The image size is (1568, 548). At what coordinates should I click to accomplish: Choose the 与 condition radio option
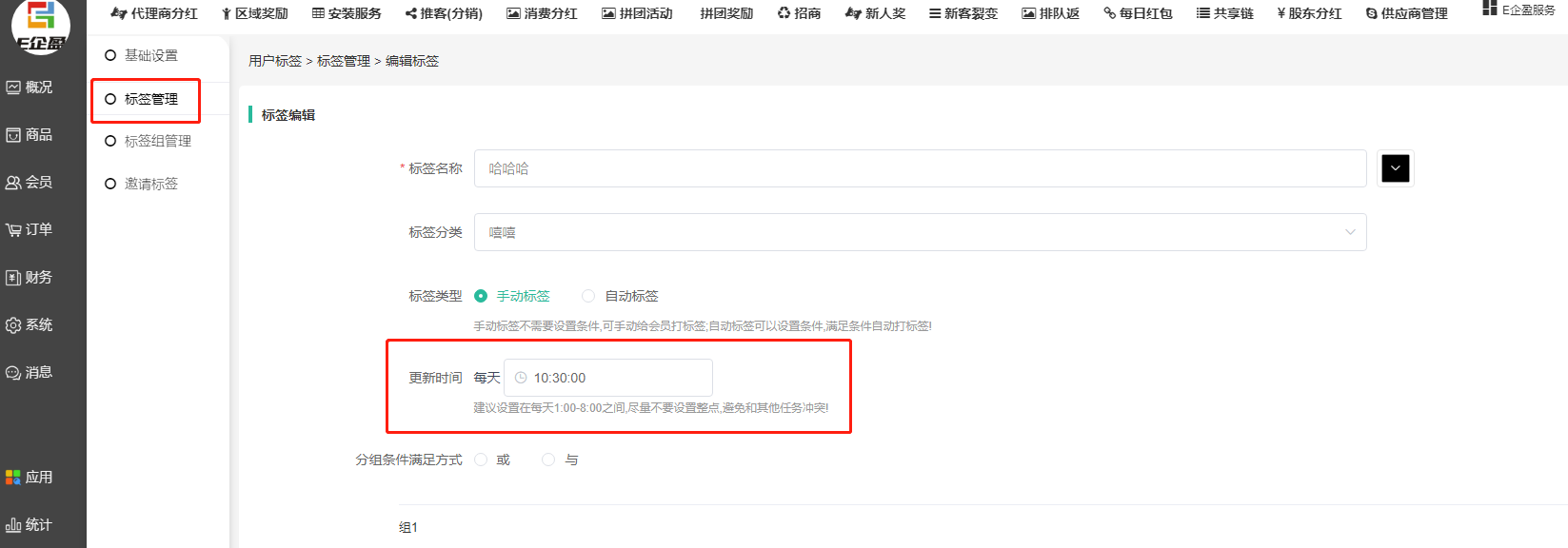coord(548,460)
